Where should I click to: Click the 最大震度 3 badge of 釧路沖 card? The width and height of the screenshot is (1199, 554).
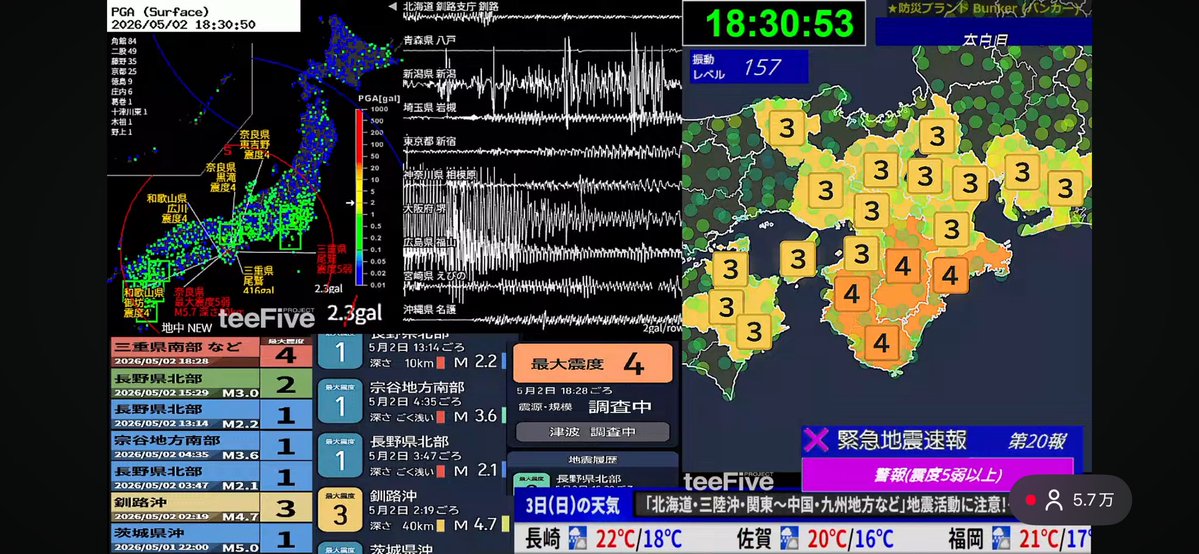pyautogui.click(x=340, y=510)
